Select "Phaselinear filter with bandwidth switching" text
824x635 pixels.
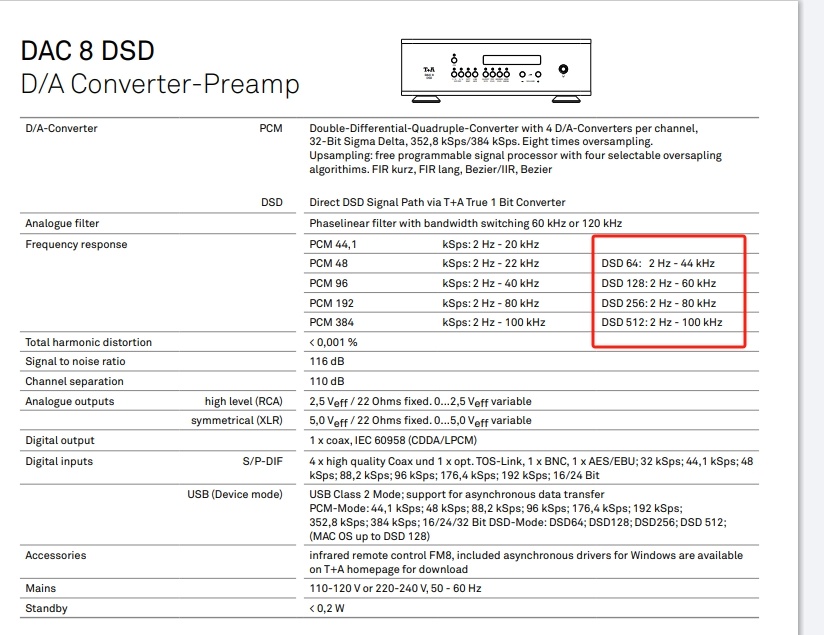(466, 223)
